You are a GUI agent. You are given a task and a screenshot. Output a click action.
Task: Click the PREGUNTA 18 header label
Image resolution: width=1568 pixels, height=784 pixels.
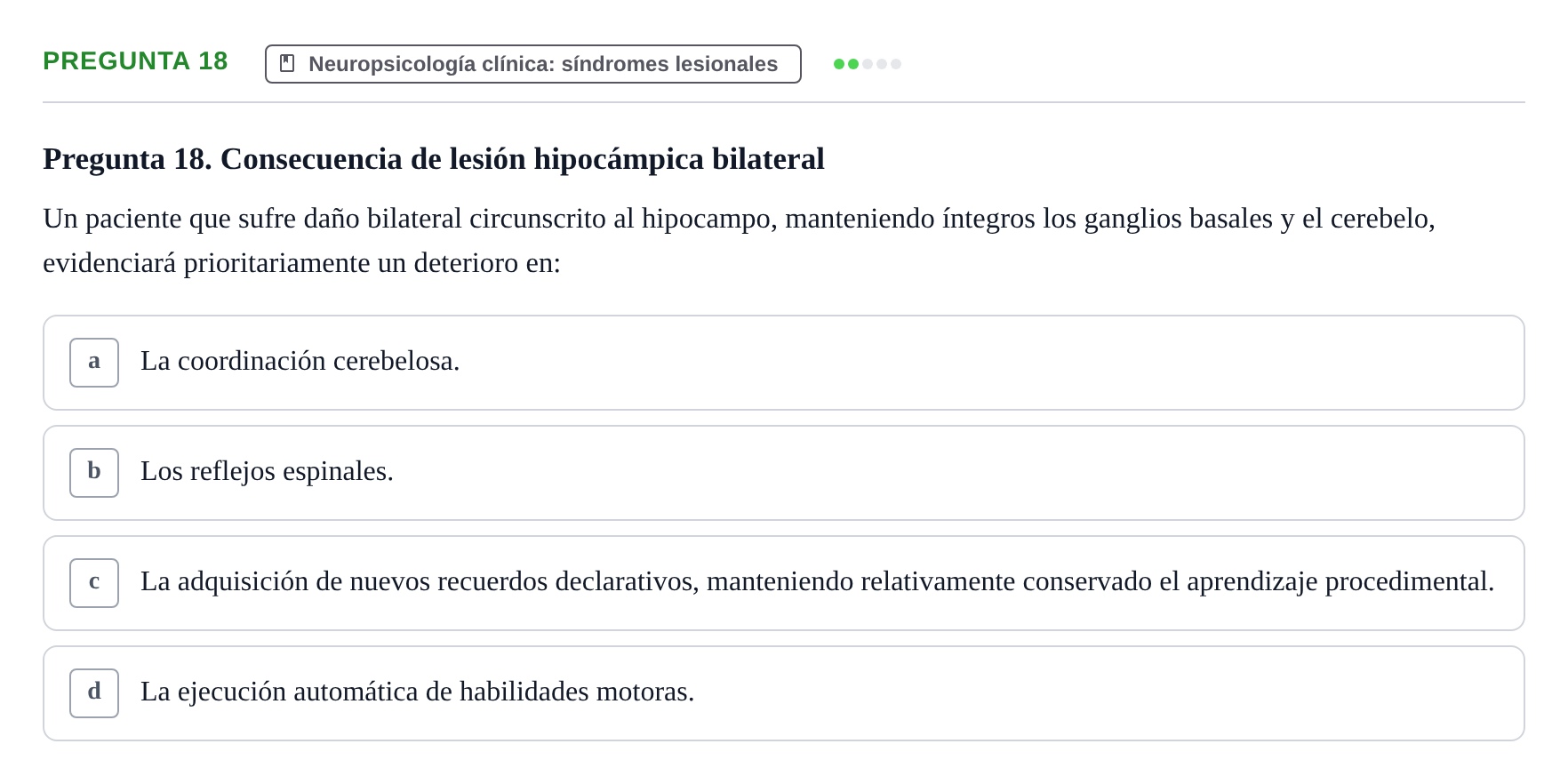pos(135,61)
